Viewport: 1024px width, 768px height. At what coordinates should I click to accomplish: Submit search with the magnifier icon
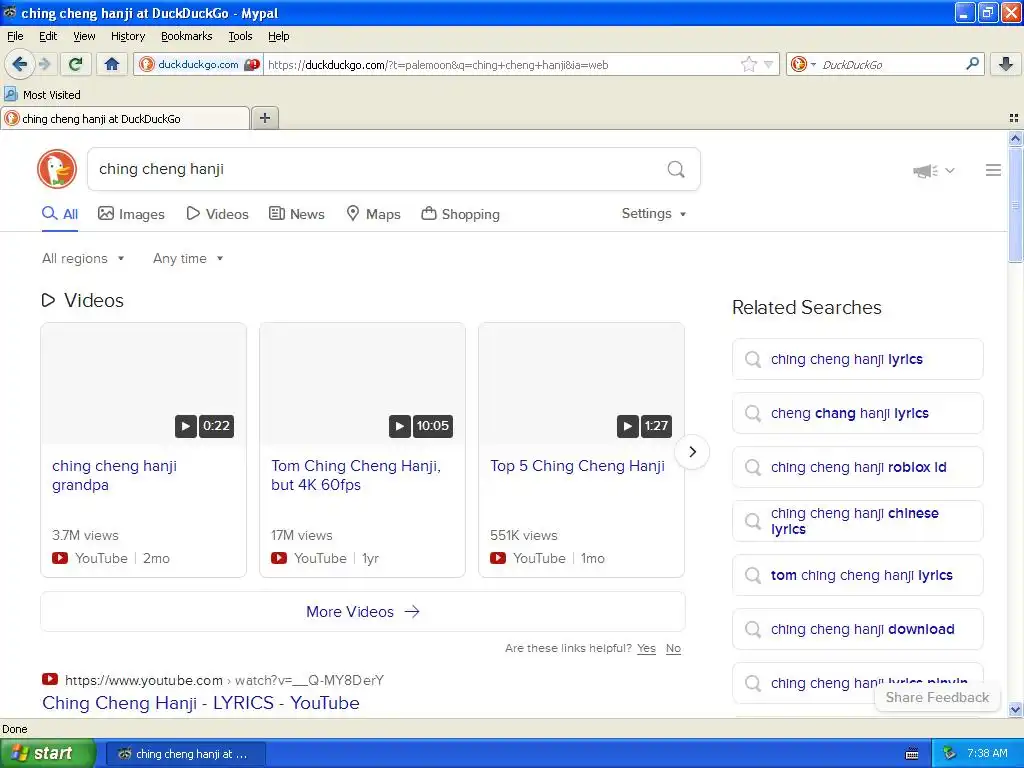point(676,170)
